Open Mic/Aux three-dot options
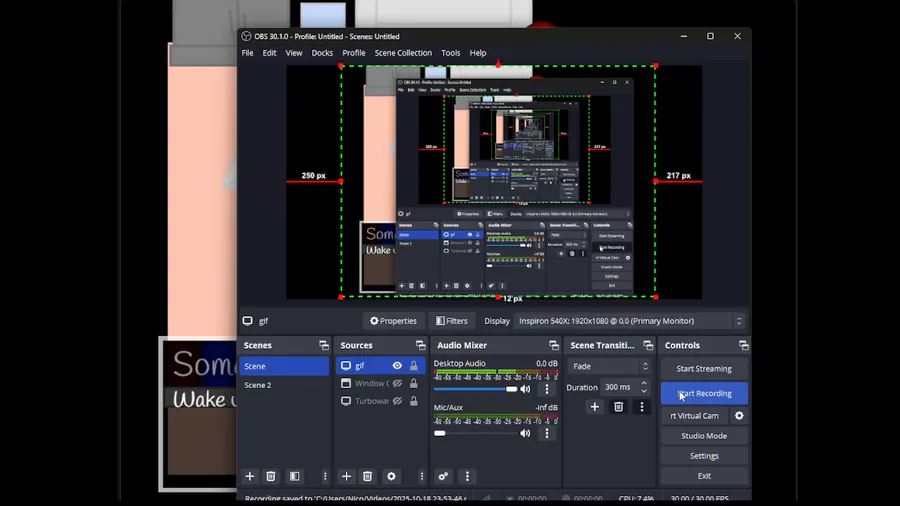Viewport: 900px width, 506px height. (546, 433)
